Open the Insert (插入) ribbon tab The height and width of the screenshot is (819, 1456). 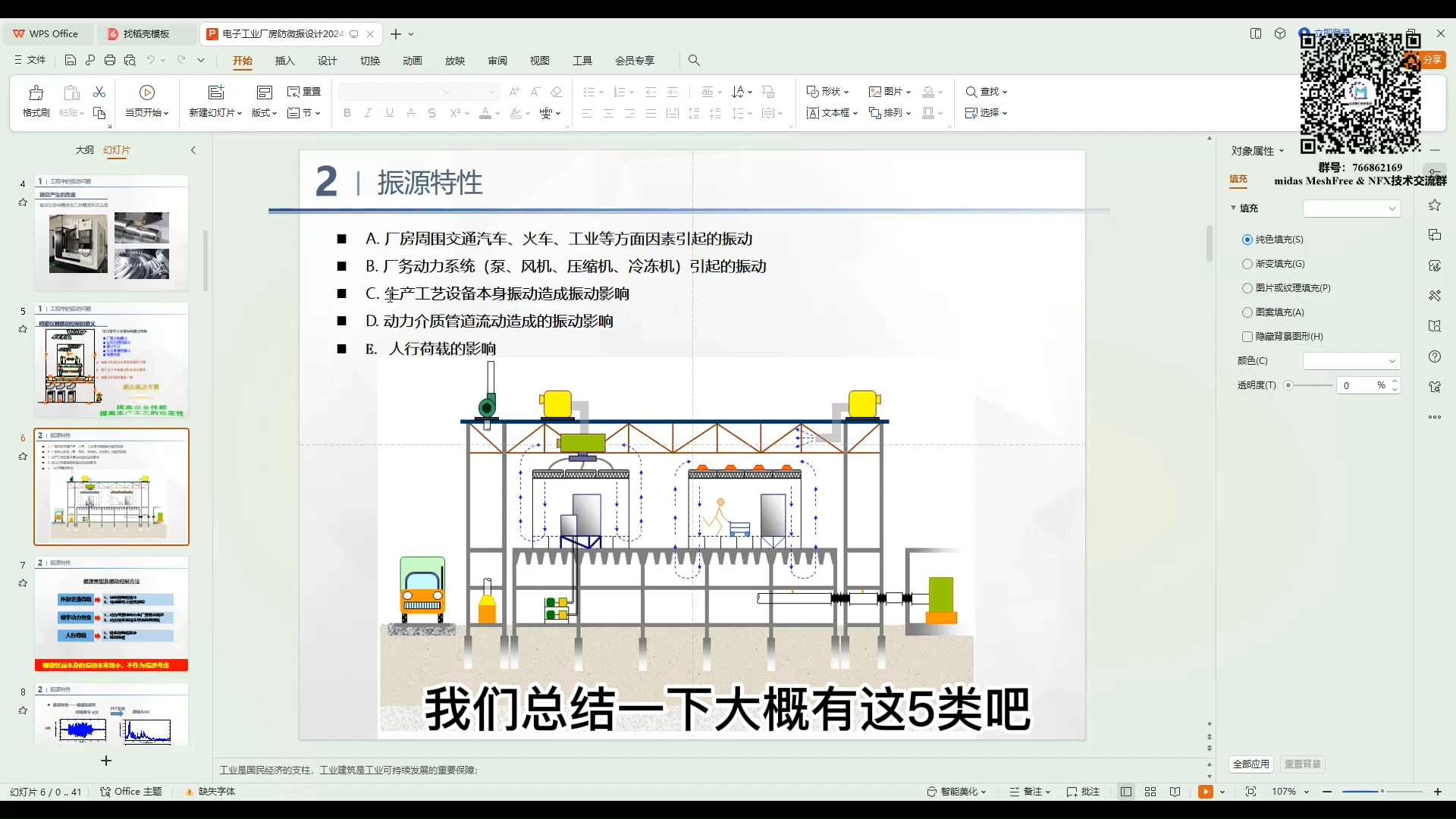284,61
